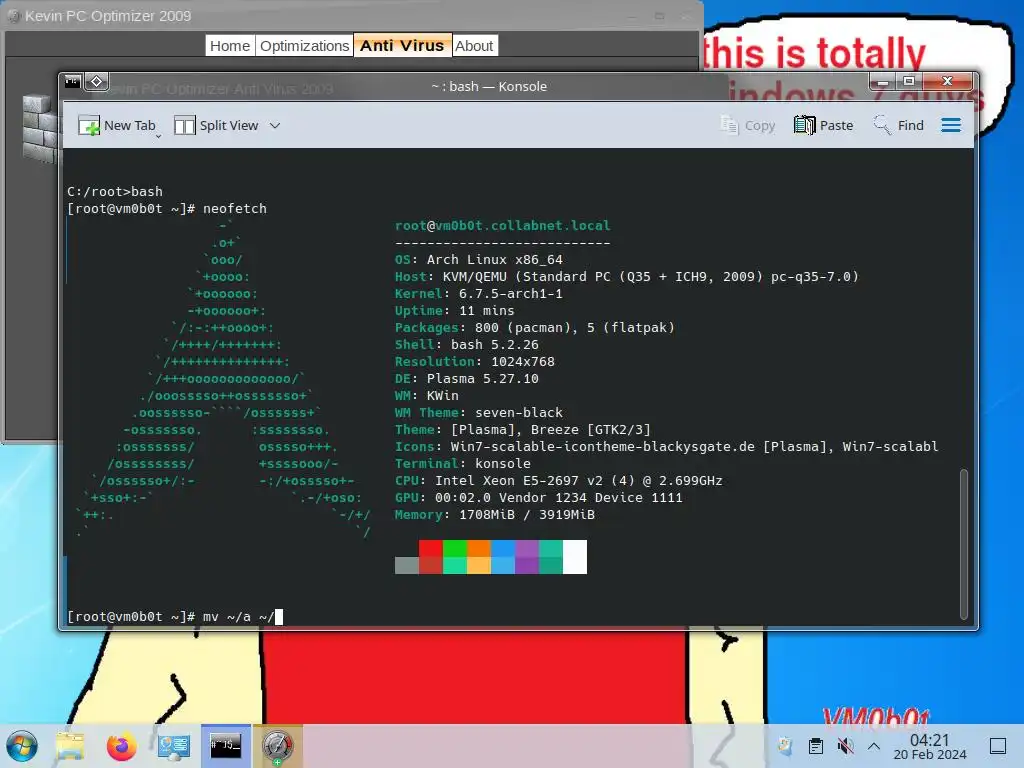
Task: Open the Optimizations tab in Kevin PC Optimizer
Action: click(304, 46)
